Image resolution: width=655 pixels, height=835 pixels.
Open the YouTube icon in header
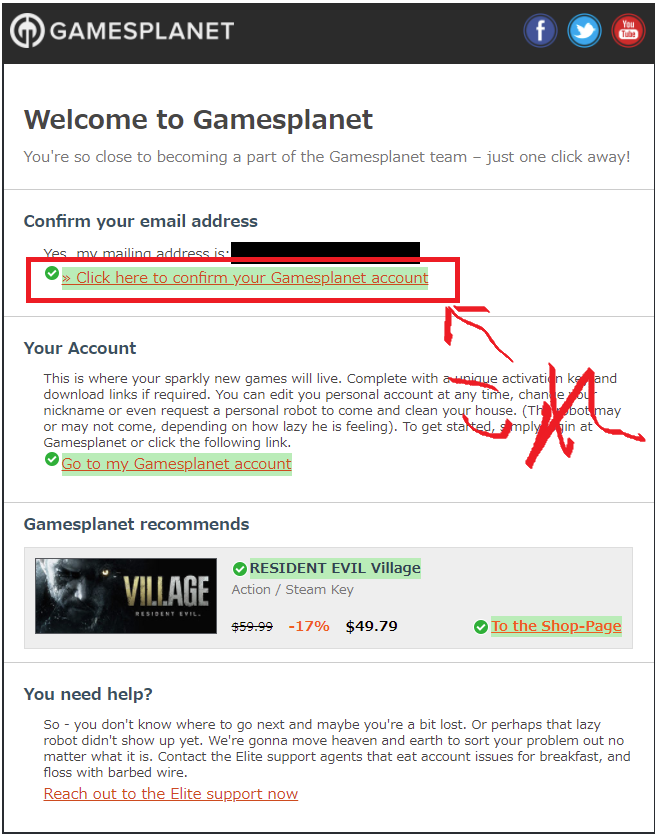pyautogui.click(x=628, y=30)
